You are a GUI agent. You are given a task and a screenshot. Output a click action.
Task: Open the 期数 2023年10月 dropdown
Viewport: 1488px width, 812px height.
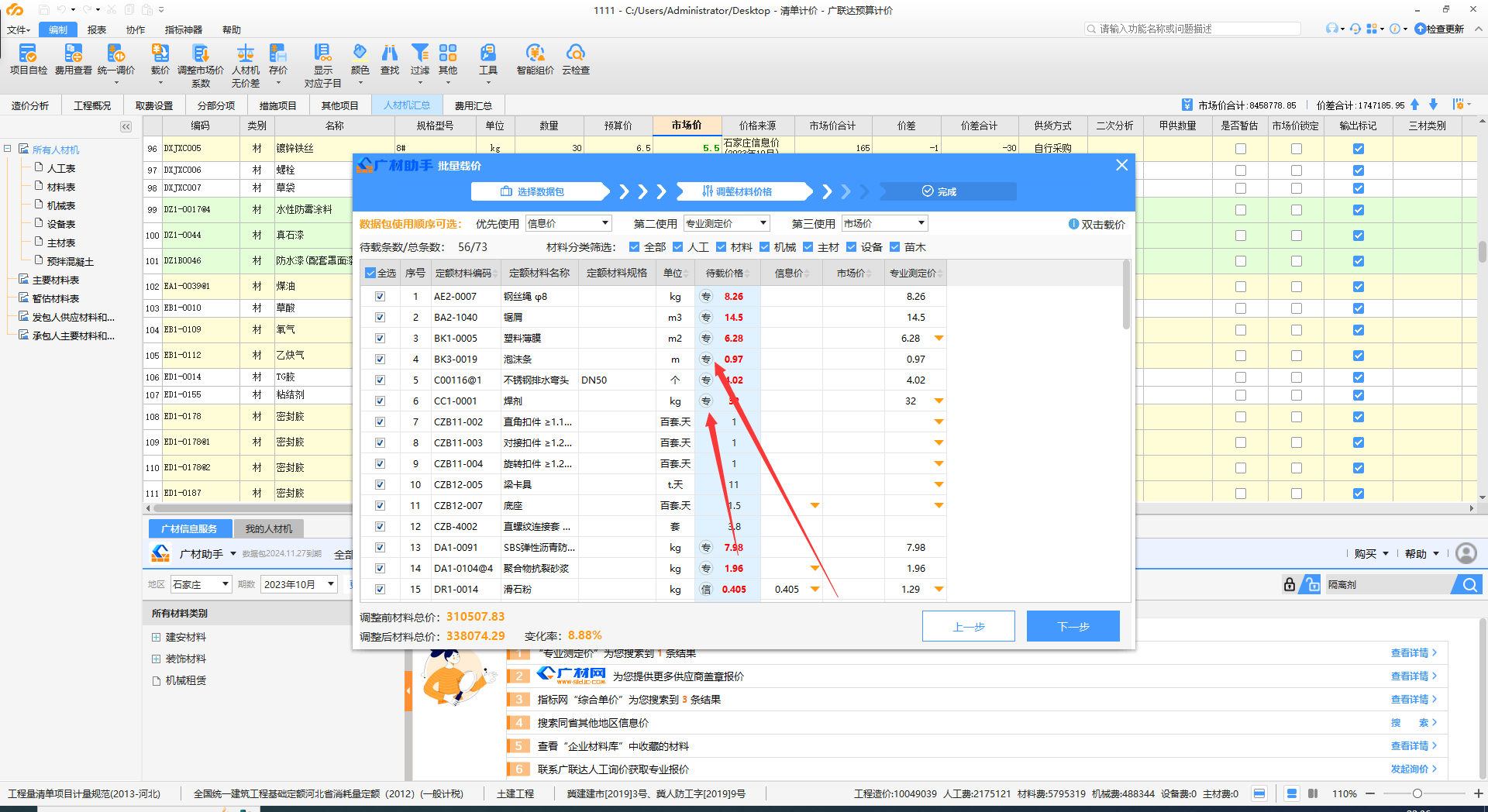click(x=298, y=584)
